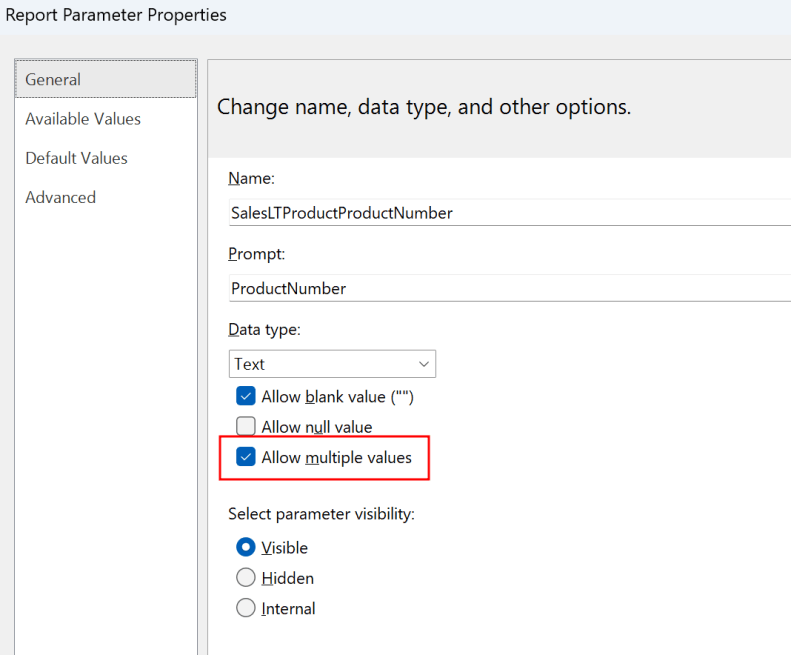Click the 'Select parameter visibility:' label

pyautogui.click(x=321, y=514)
